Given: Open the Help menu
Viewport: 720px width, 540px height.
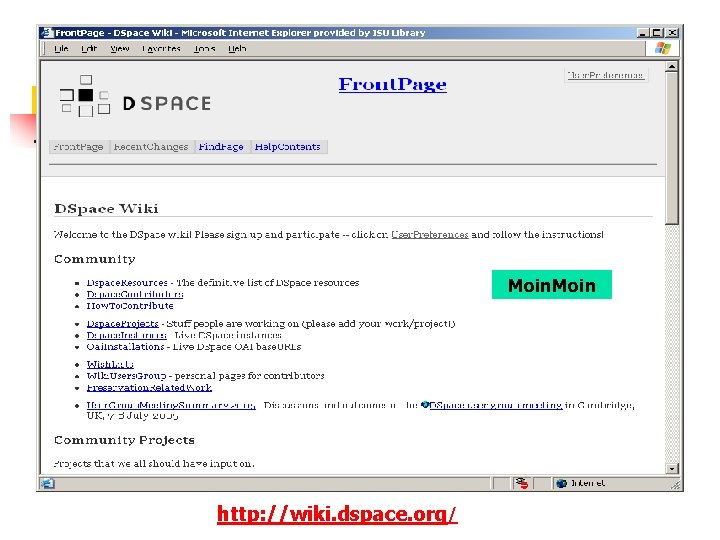Looking at the screenshot, I should click(237, 49).
